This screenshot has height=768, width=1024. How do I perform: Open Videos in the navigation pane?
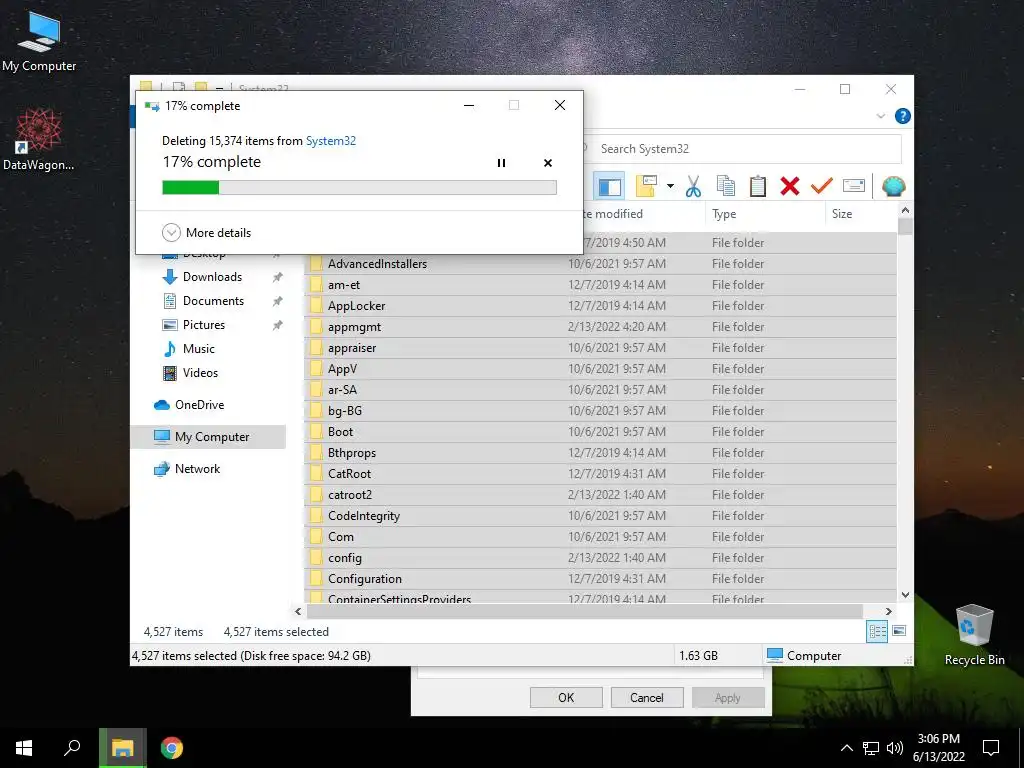point(200,373)
